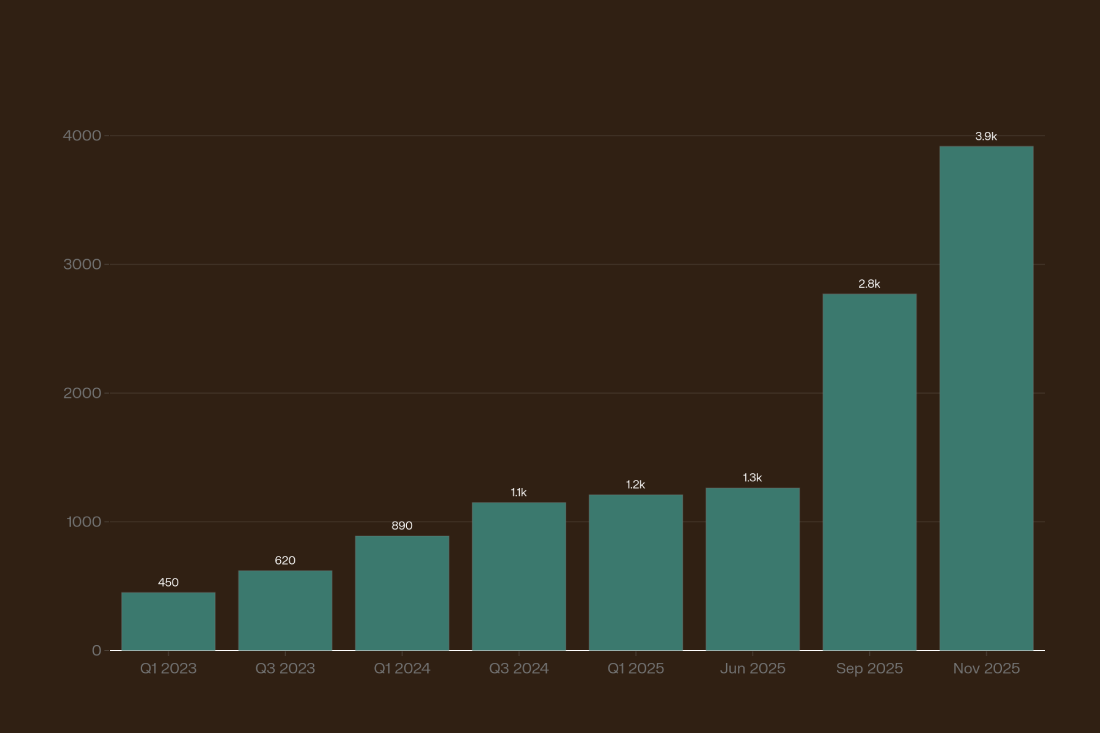Viewport: 1100px width, 733px height.
Task: Click the Sep 2025 bar
Action: click(x=869, y=472)
